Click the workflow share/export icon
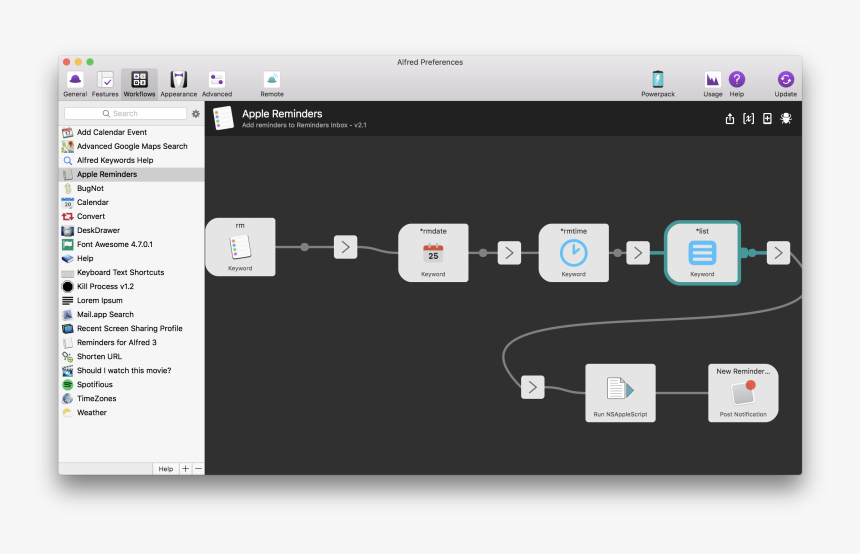This screenshot has width=860, height=554. click(x=730, y=119)
